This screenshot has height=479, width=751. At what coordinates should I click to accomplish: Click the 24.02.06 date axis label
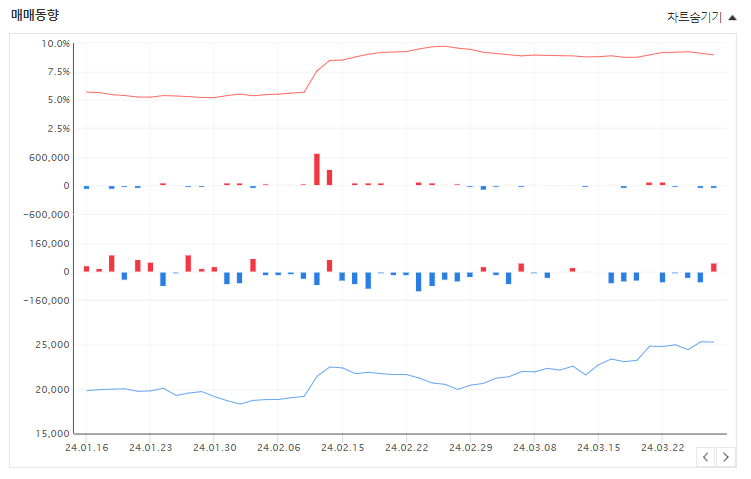click(279, 447)
